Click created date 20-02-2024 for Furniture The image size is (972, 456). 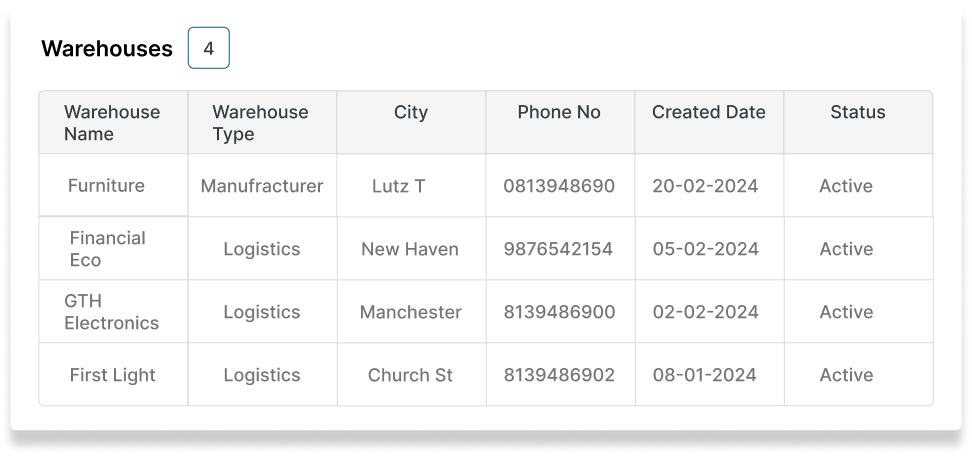coord(705,186)
